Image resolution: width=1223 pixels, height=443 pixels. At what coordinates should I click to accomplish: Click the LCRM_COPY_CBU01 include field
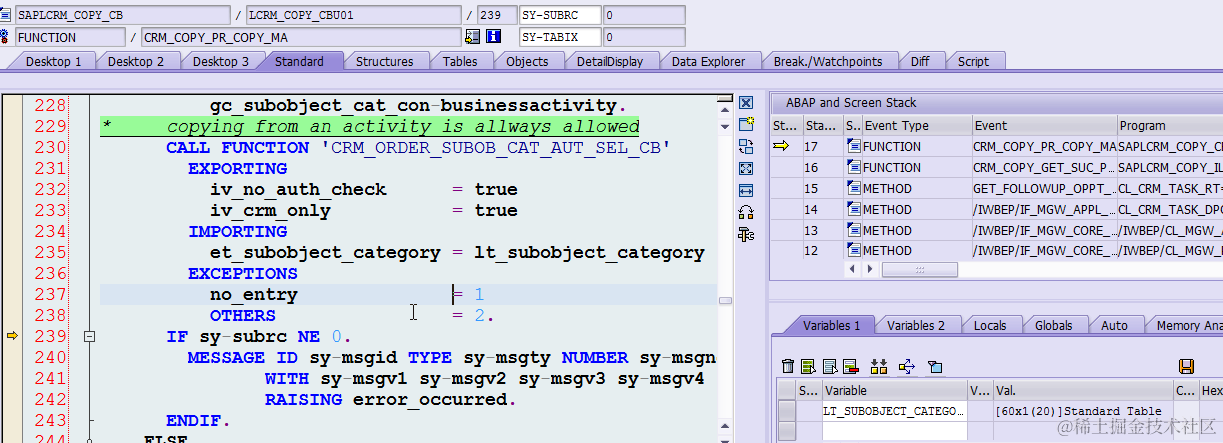[354, 15]
